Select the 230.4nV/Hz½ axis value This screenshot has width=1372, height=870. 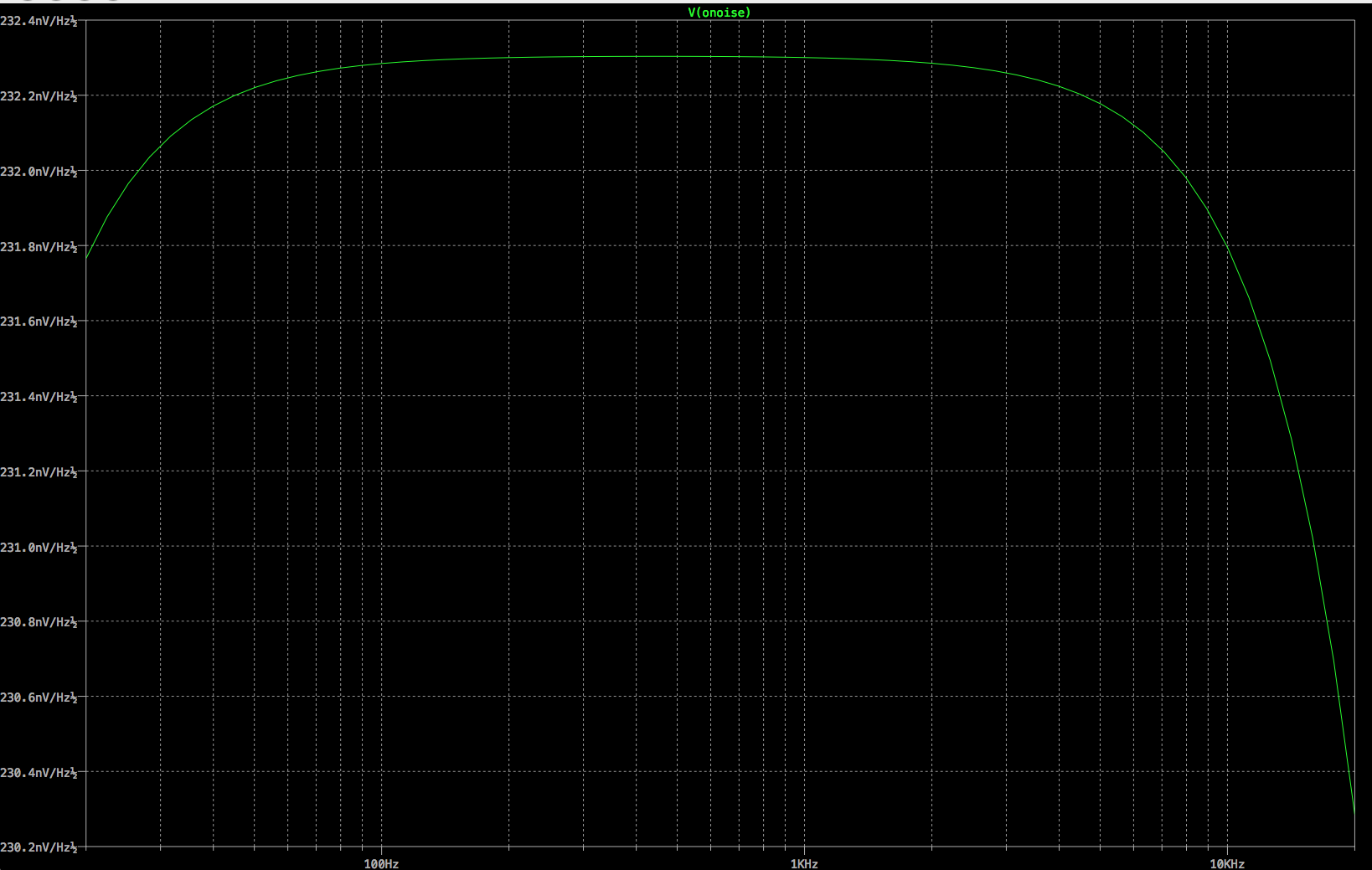pos(39,773)
